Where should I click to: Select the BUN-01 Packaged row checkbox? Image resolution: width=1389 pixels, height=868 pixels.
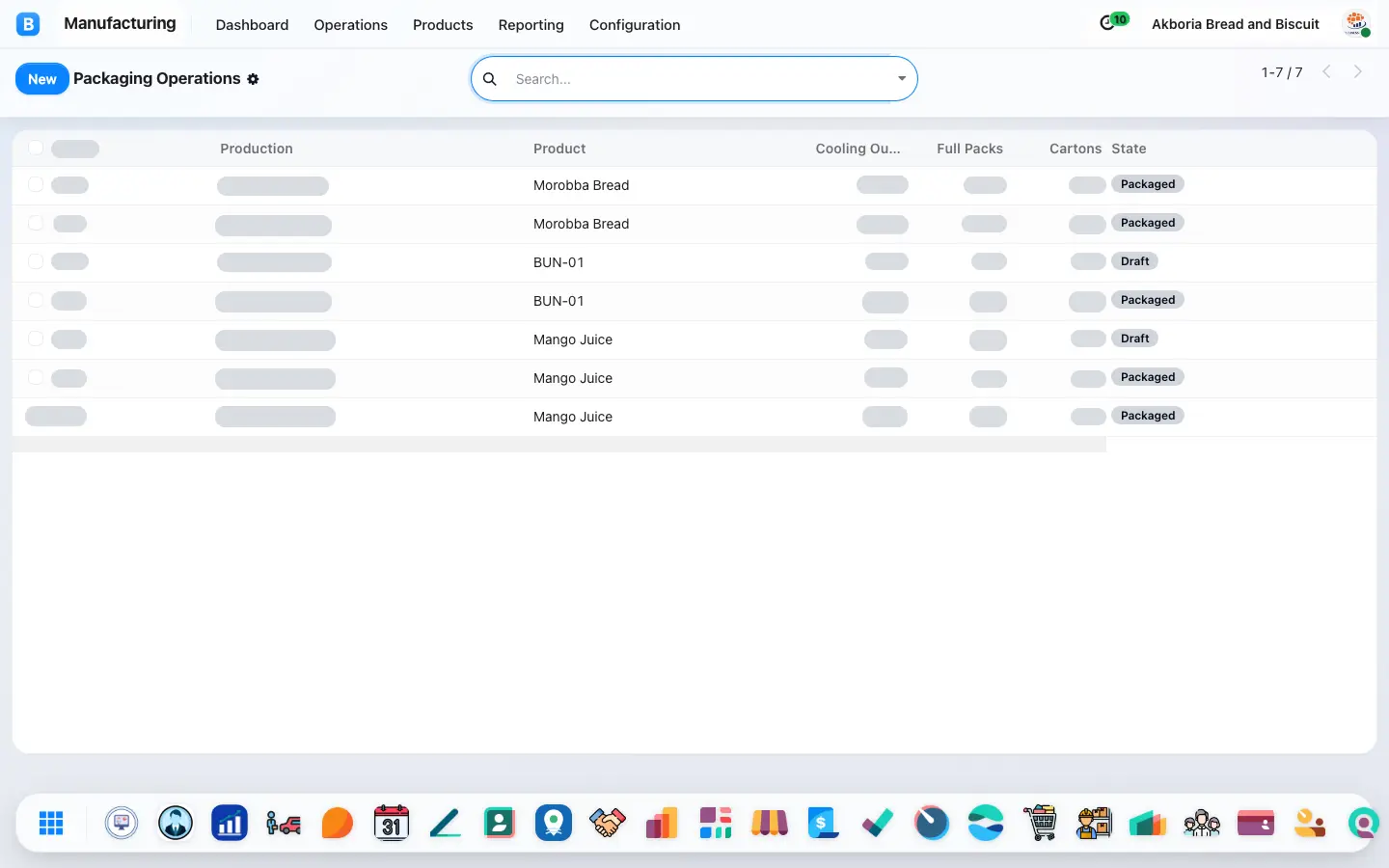(x=36, y=300)
